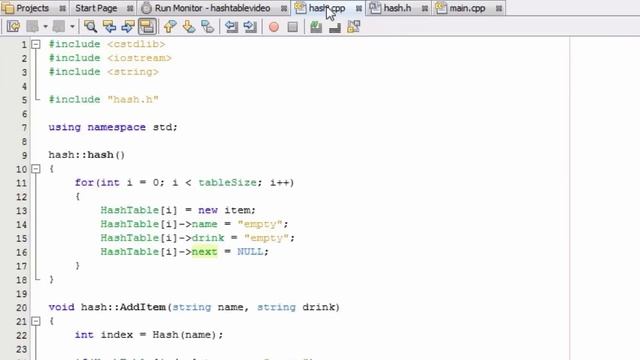Switch to the Start Page tab
Viewport: 640px width, 360px height.
coord(96,8)
